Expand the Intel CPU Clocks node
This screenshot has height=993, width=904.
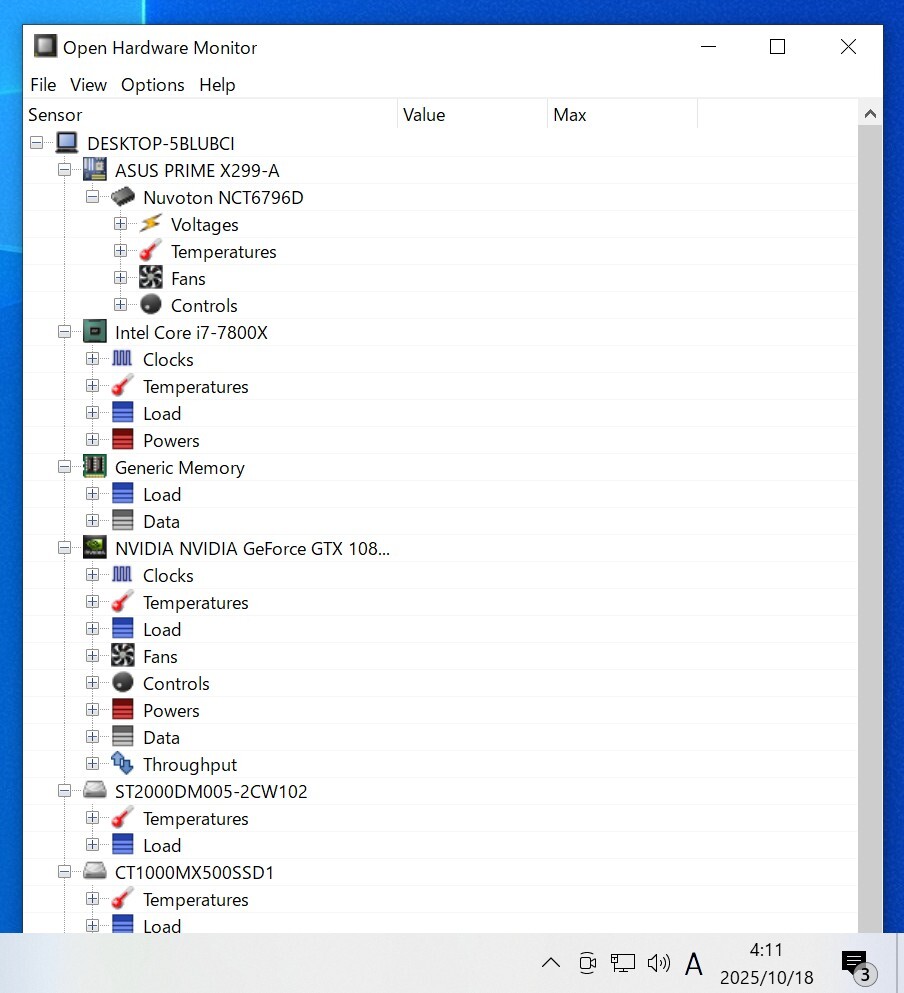92,359
